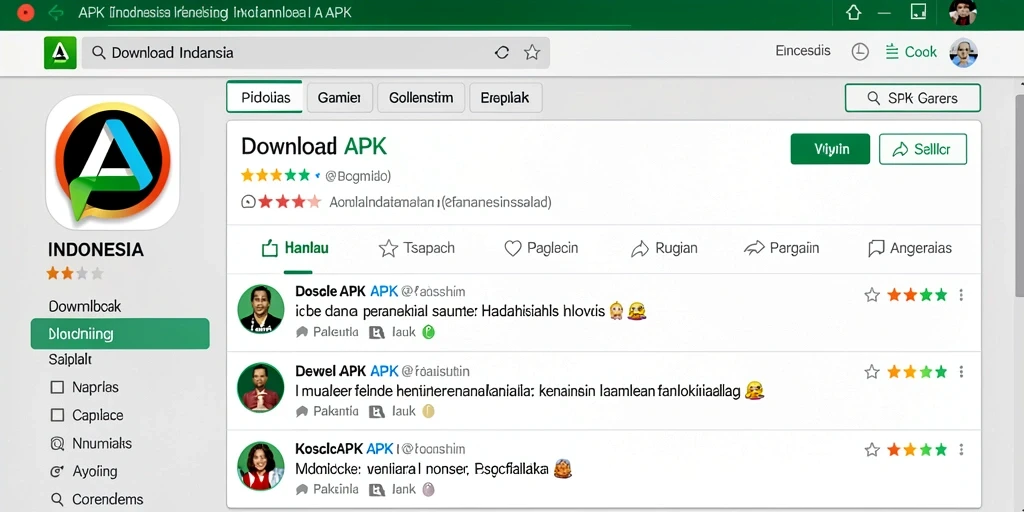
Task: Open Ayoiing in the sidebar
Action: pos(84,472)
